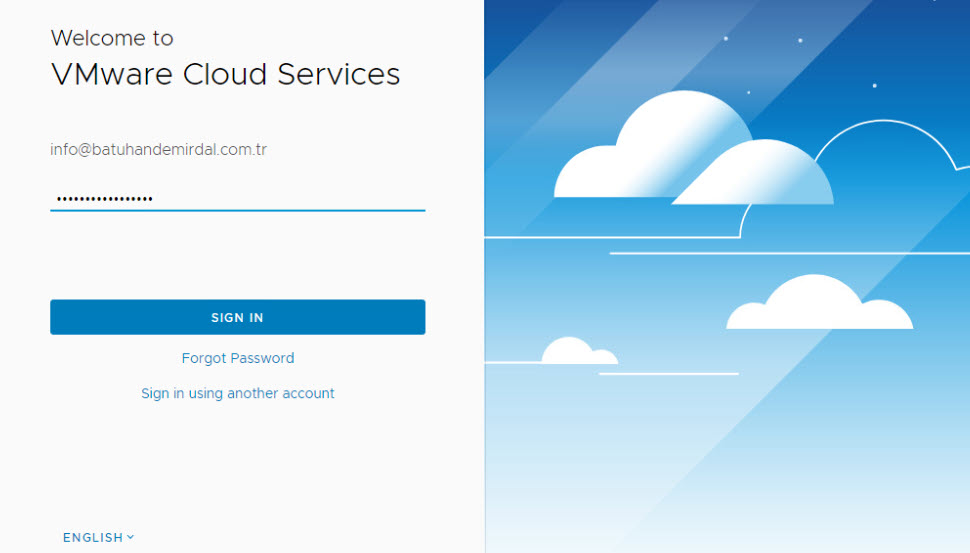Image resolution: width=970 pixels, height=553 pixels.
Task: Click the star dot below the outlined cloud's right
Action: (874, 86)
